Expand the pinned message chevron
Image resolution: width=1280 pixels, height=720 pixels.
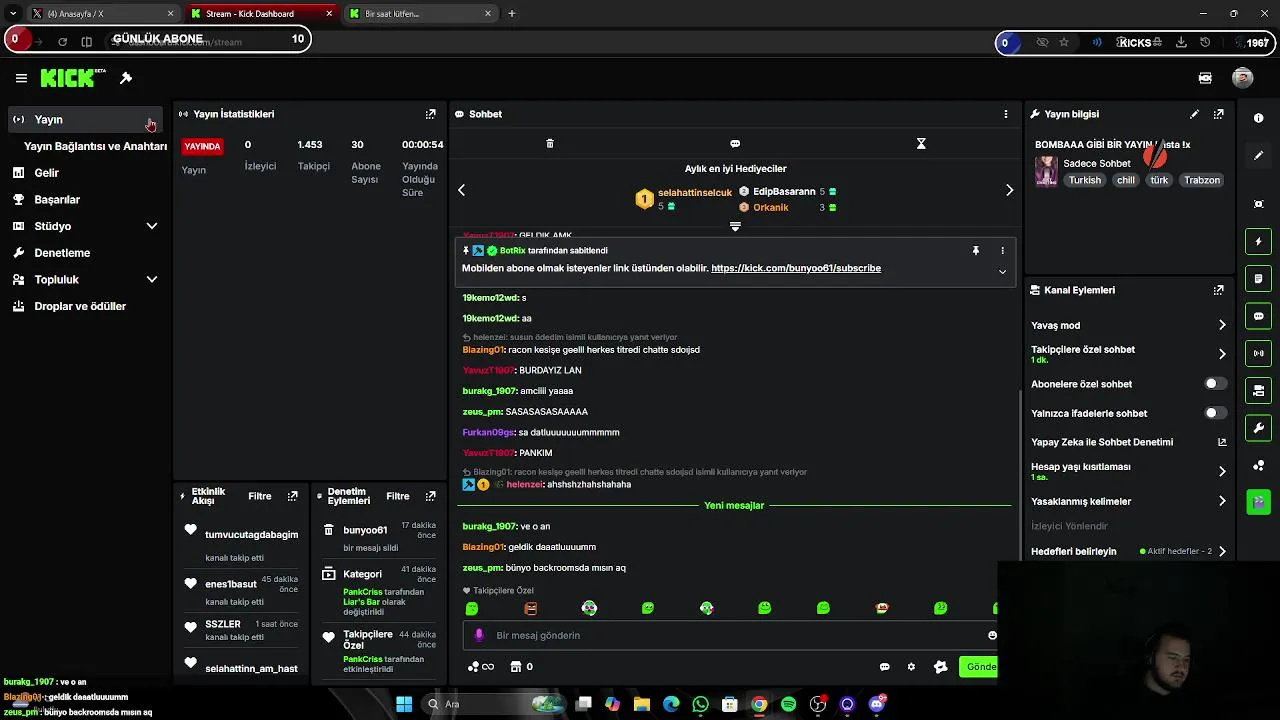pyautogui.click(x=1002, y=272)
